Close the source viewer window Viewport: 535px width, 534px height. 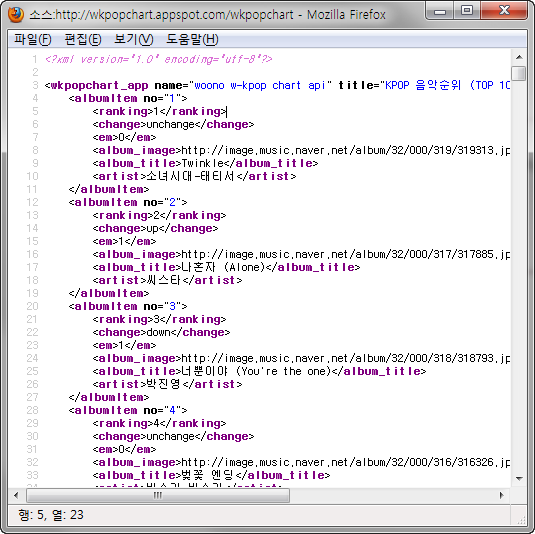pyautogui.click(x=504, y=11)
